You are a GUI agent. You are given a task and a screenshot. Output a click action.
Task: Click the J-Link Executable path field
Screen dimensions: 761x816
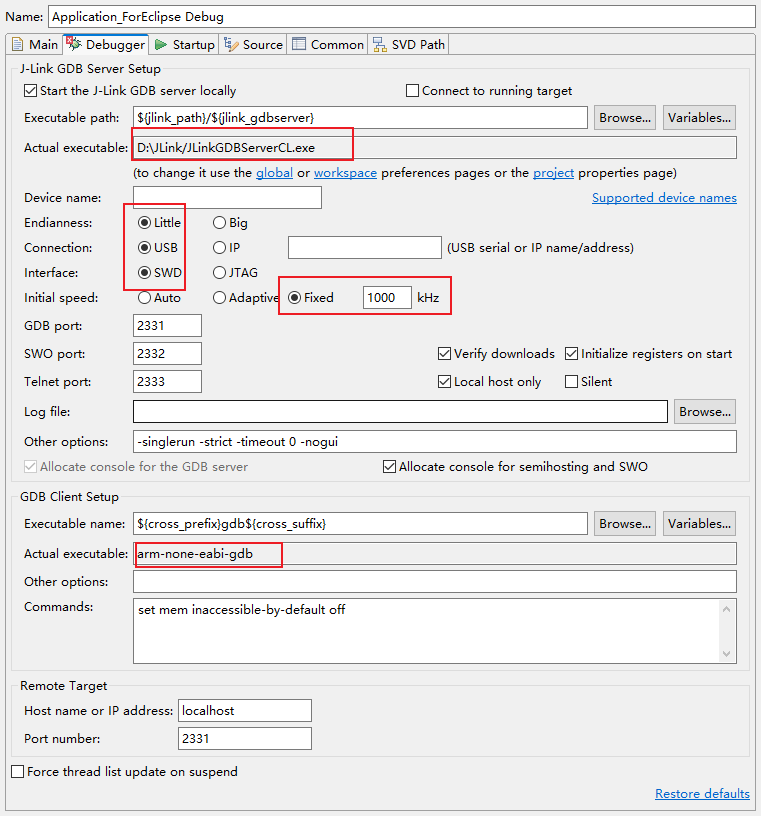coord(360,118)
